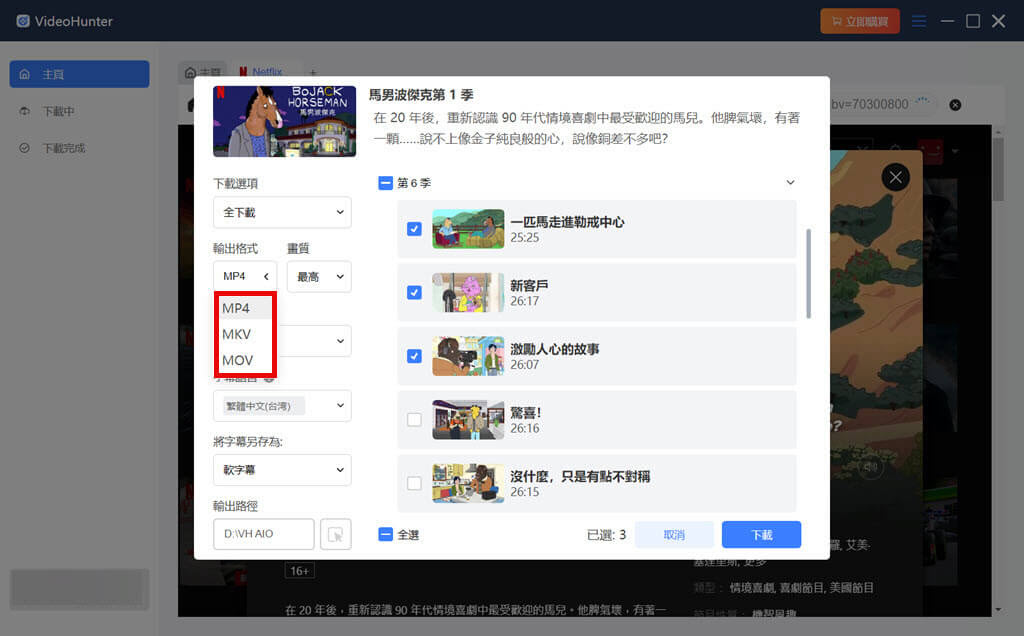Open the 最高 quality dropdown
The image size is (1024, 636).
click(318, 276)
